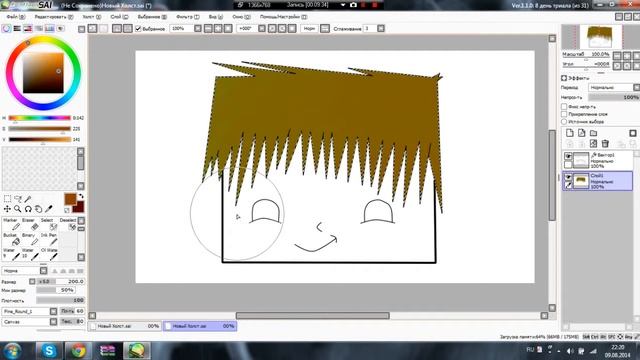Open the layer blending mode dropdown
Viewport: 640px width, 360px height.
tap(613, 87)
